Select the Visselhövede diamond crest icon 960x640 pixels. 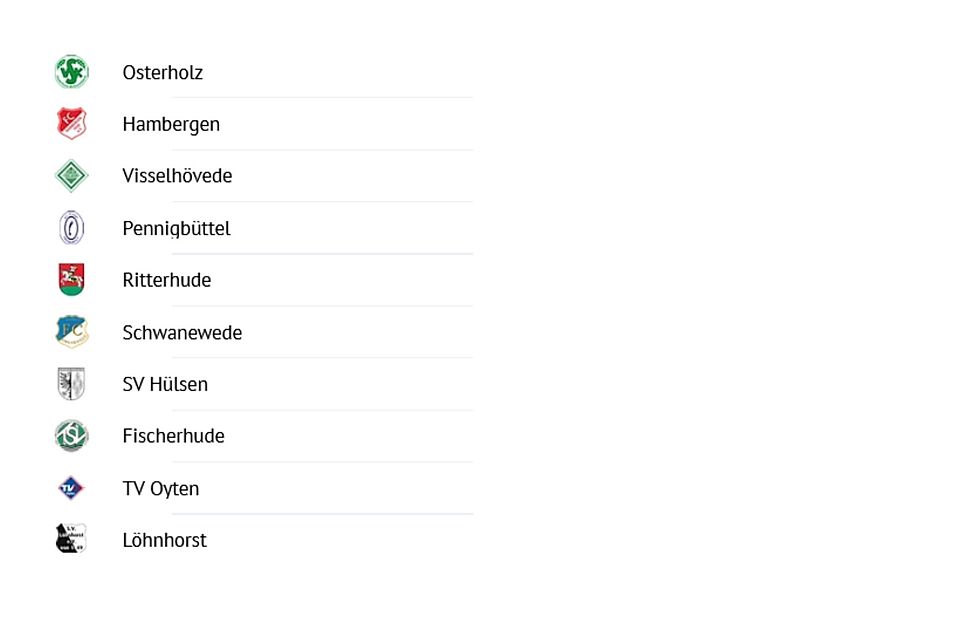(71, 176)
